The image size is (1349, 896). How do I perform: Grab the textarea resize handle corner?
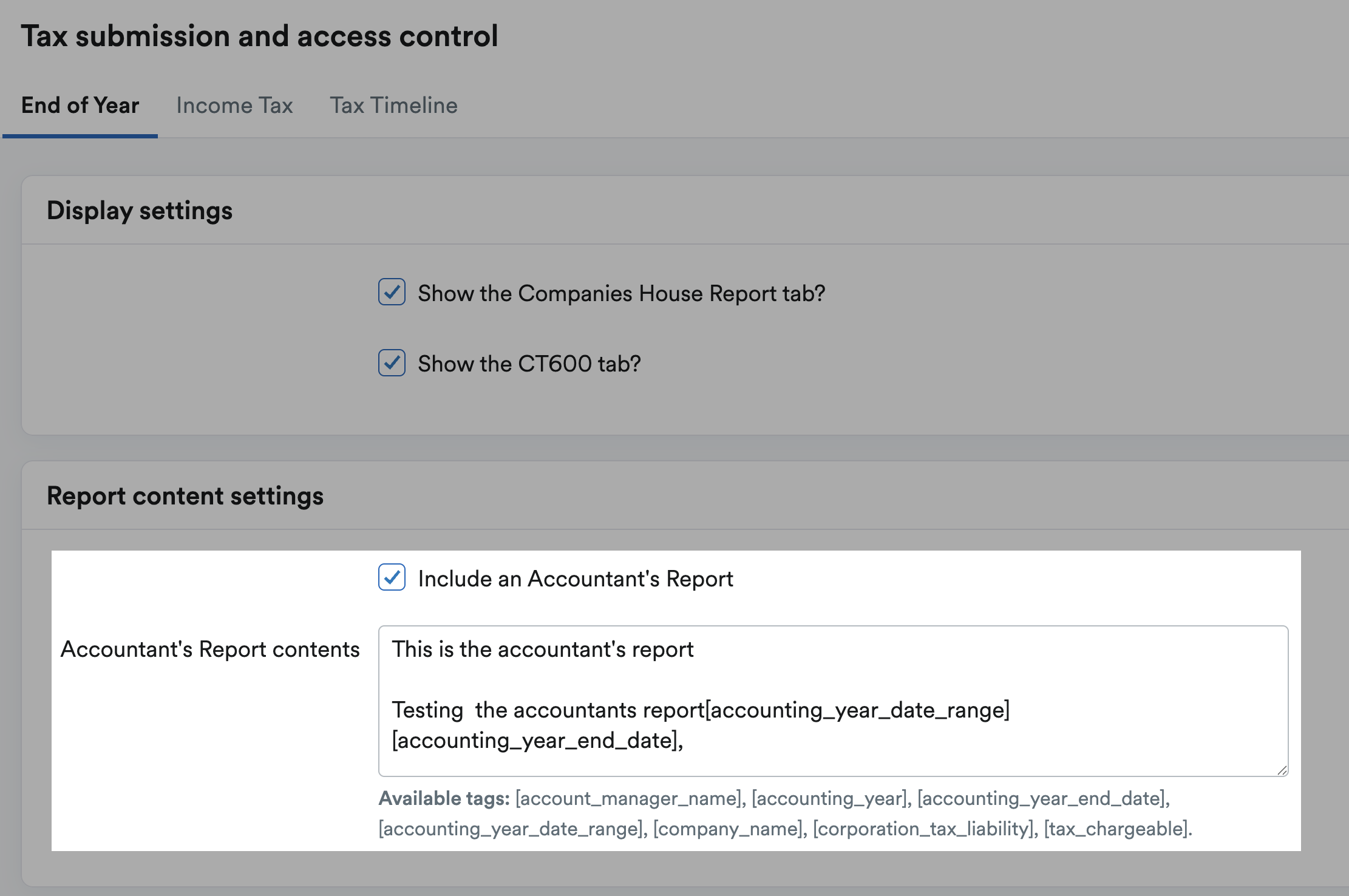[x=1282, y=770]
